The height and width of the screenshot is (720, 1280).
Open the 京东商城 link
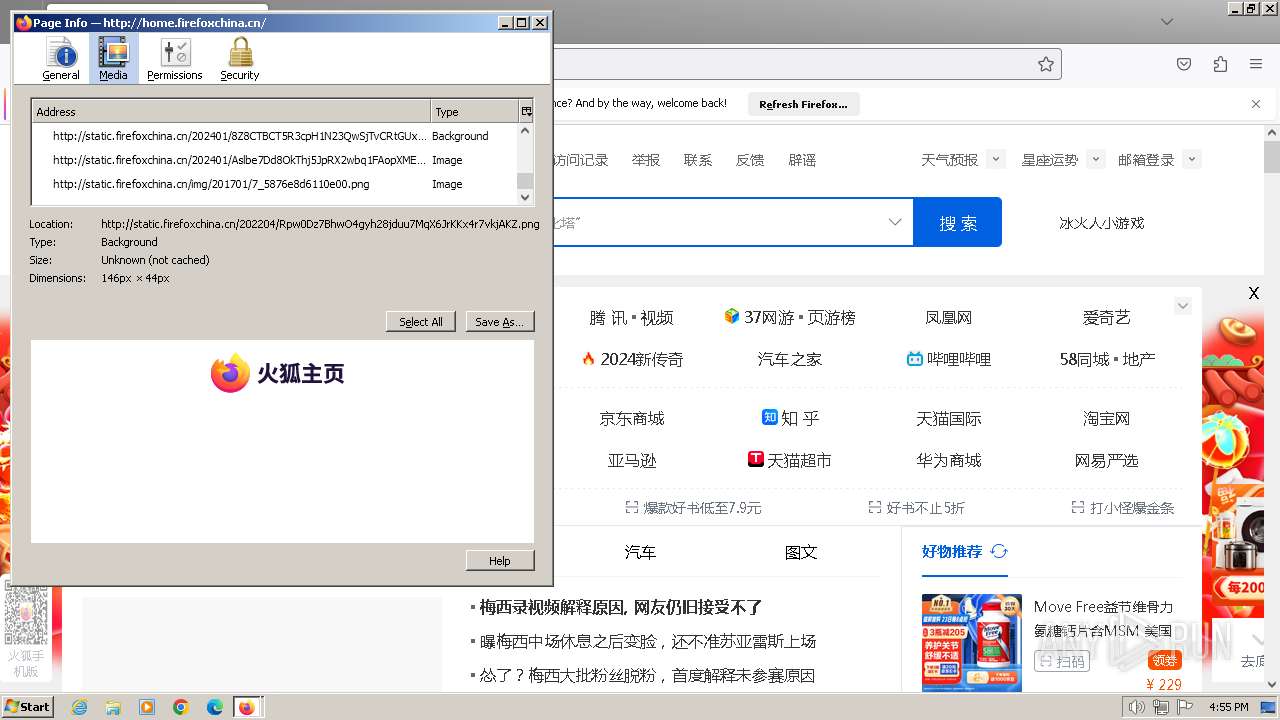click(x=632, y=419)
